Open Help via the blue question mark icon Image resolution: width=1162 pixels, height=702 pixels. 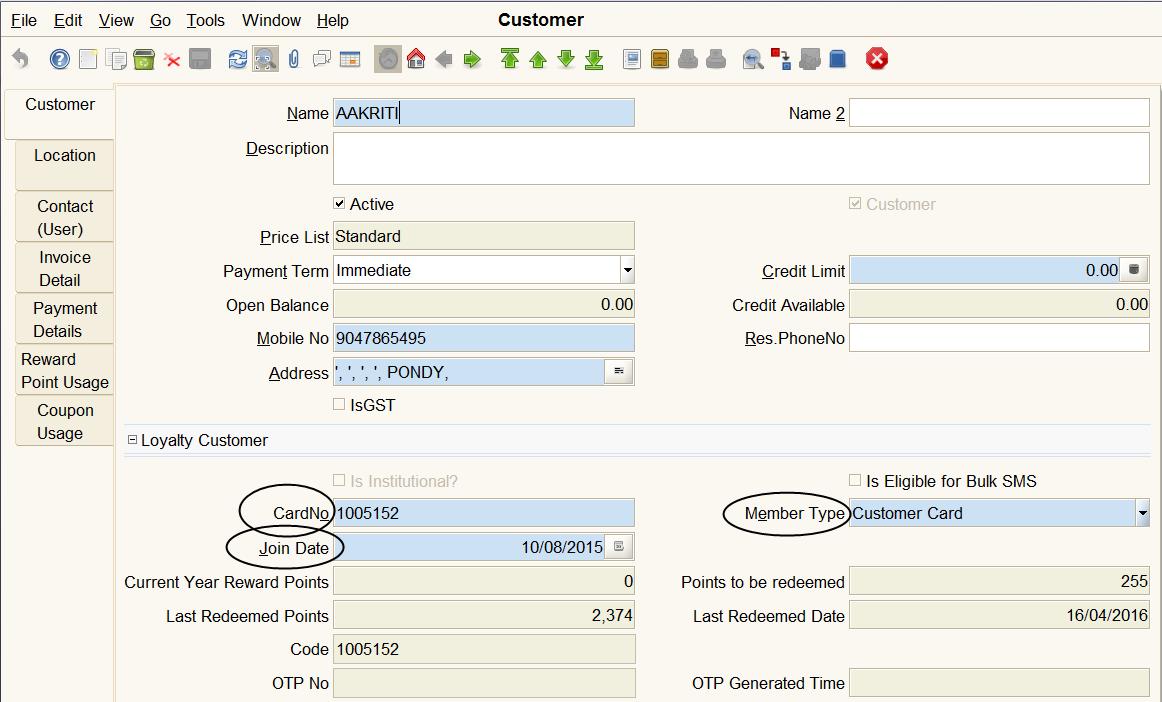point(59,59)
